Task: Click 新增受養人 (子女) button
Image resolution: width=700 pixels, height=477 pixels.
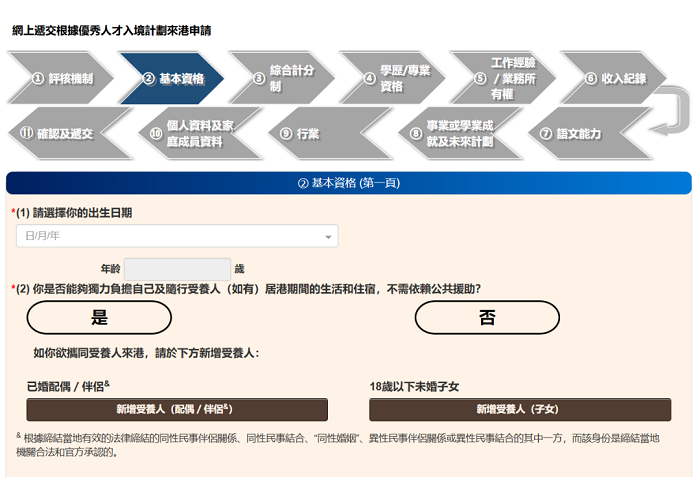Action: [520, 410]
